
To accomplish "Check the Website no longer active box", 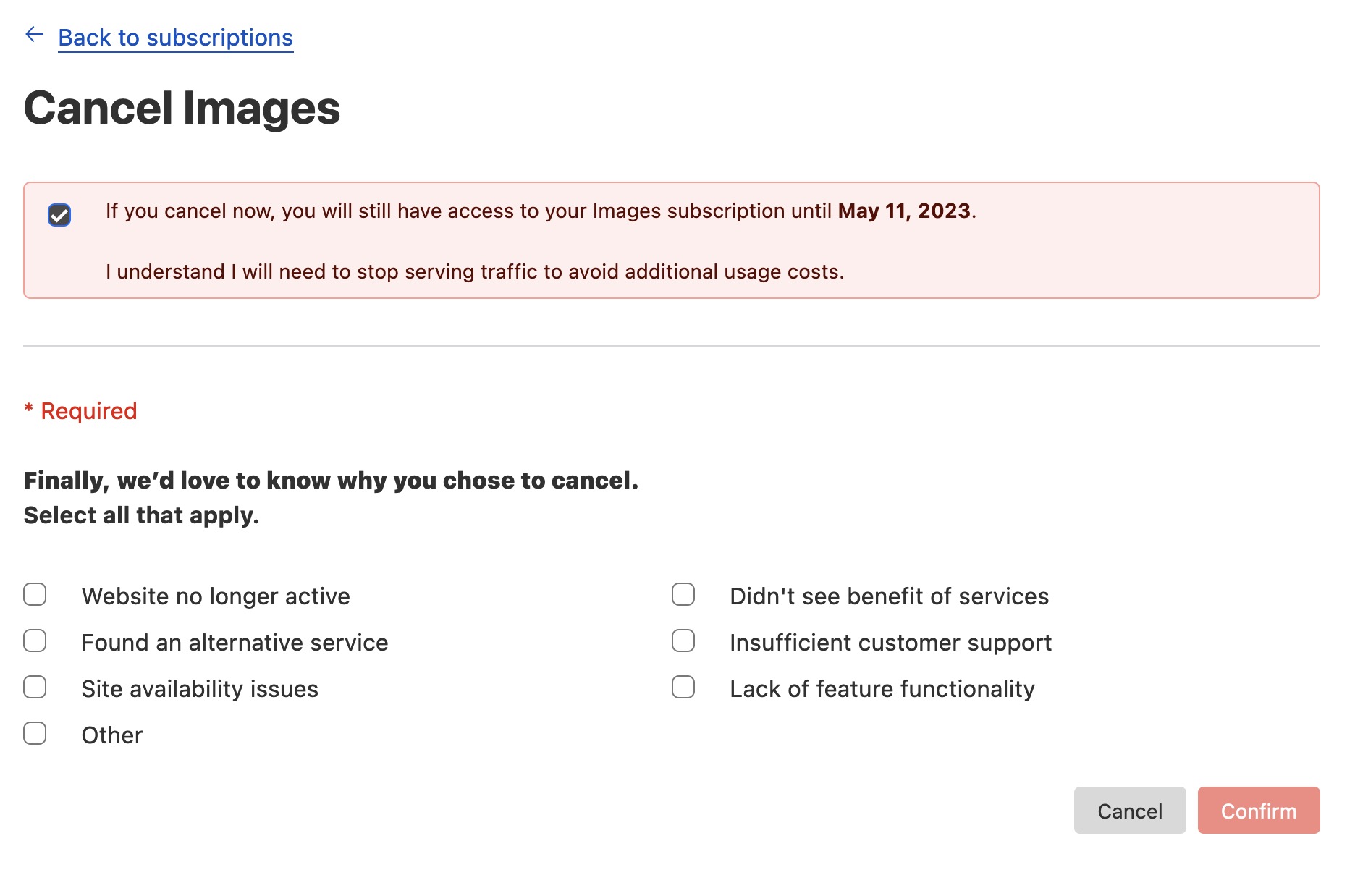I will pos(35,594).
